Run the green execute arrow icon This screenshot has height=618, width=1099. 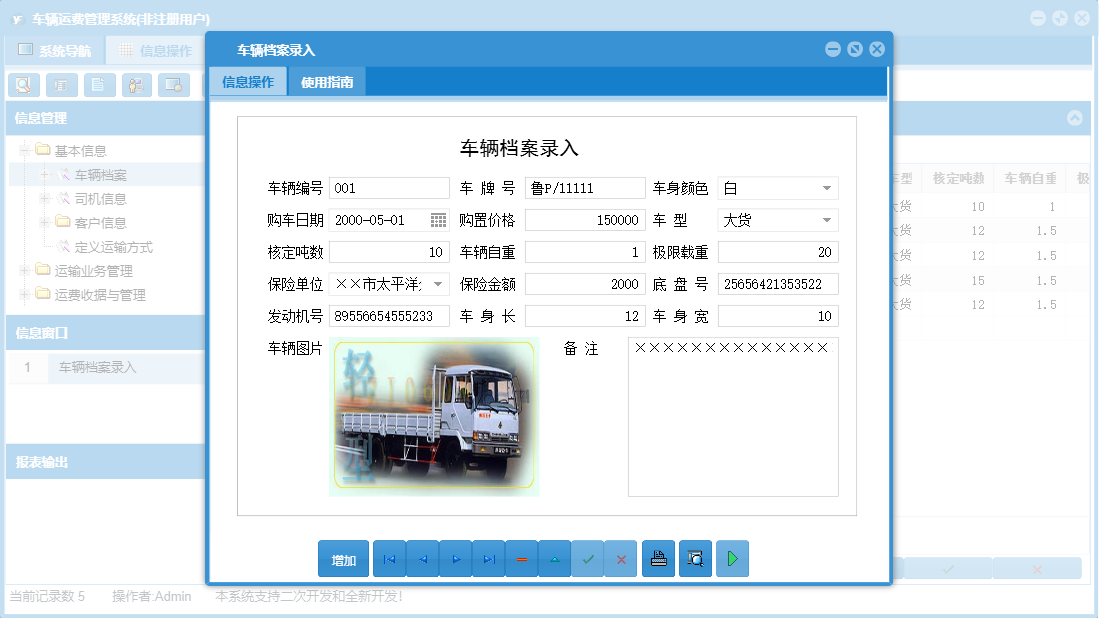731,558
